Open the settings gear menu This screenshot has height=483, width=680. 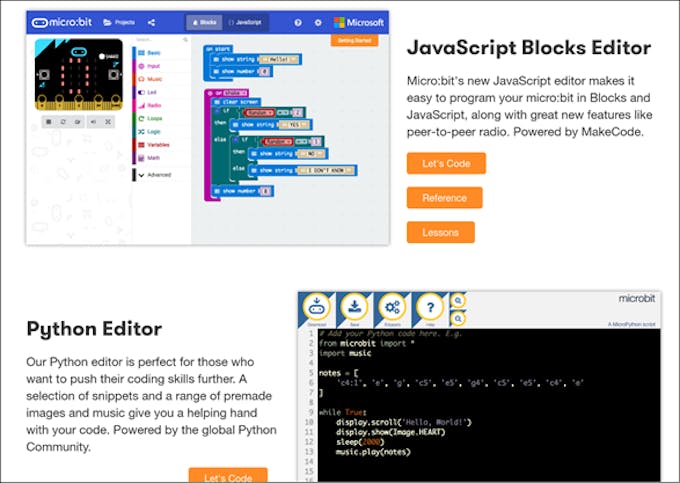pyautogui.click(x=318, y=23)
